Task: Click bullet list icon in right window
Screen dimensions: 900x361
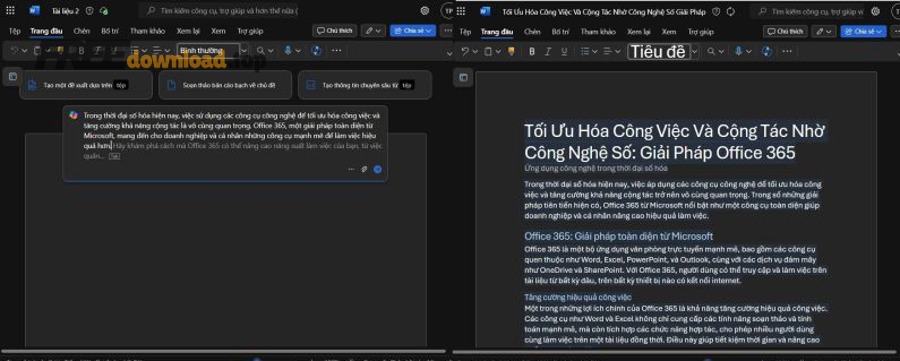Action: pyautogui.click(x=585, y=51)
